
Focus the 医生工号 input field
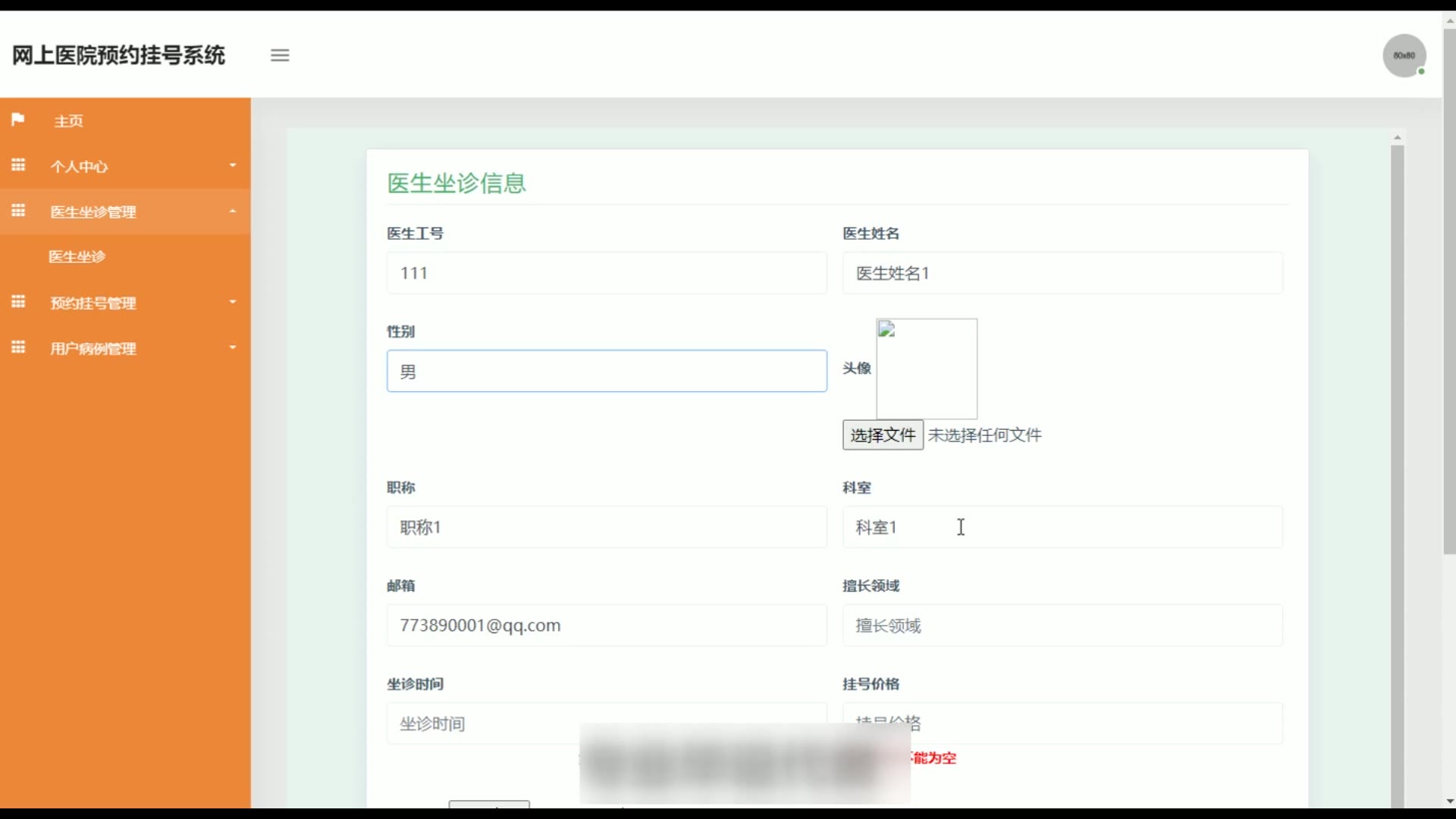tap(607, 273)
